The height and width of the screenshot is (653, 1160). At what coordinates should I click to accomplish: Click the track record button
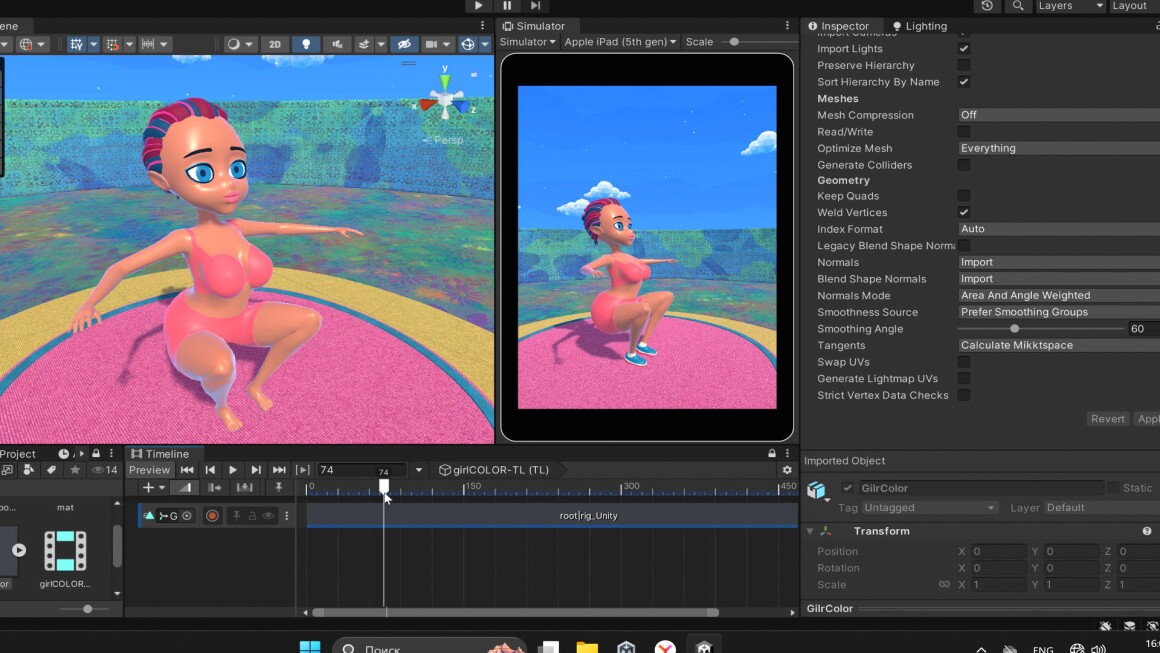[212, 516]
